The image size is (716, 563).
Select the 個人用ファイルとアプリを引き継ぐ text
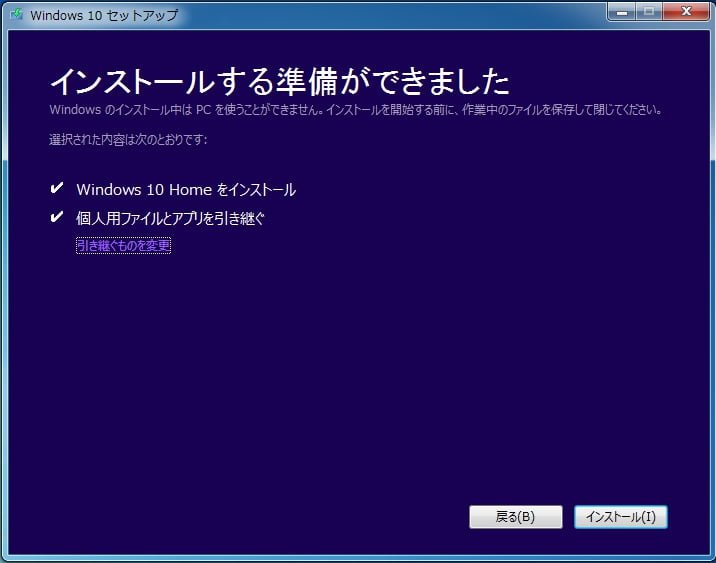coord(170,218)
